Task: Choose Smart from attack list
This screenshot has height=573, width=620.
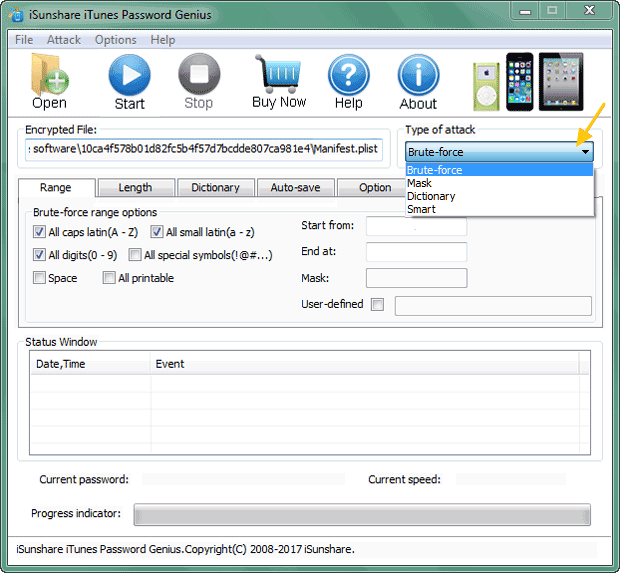Action: click(499, 209)
